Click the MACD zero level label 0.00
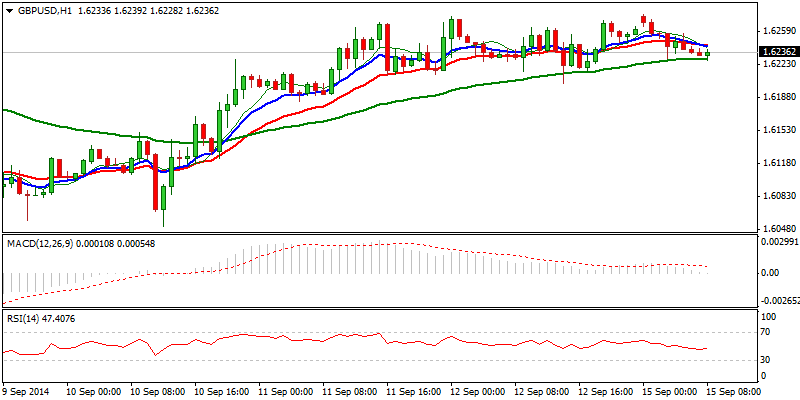Viewport: 800px width, 400px height. tap(770, 273)
